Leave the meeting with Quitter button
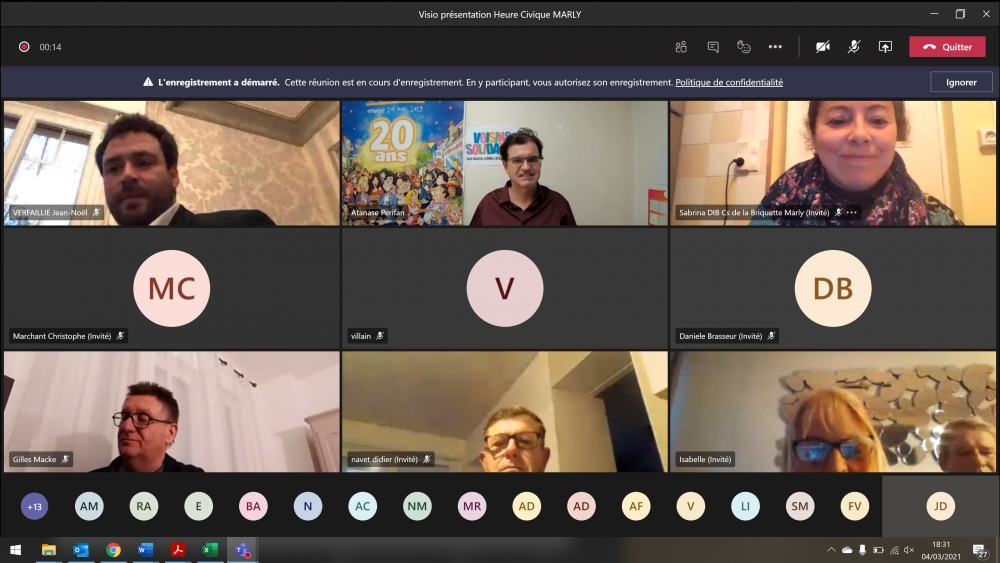 [947, 47]
